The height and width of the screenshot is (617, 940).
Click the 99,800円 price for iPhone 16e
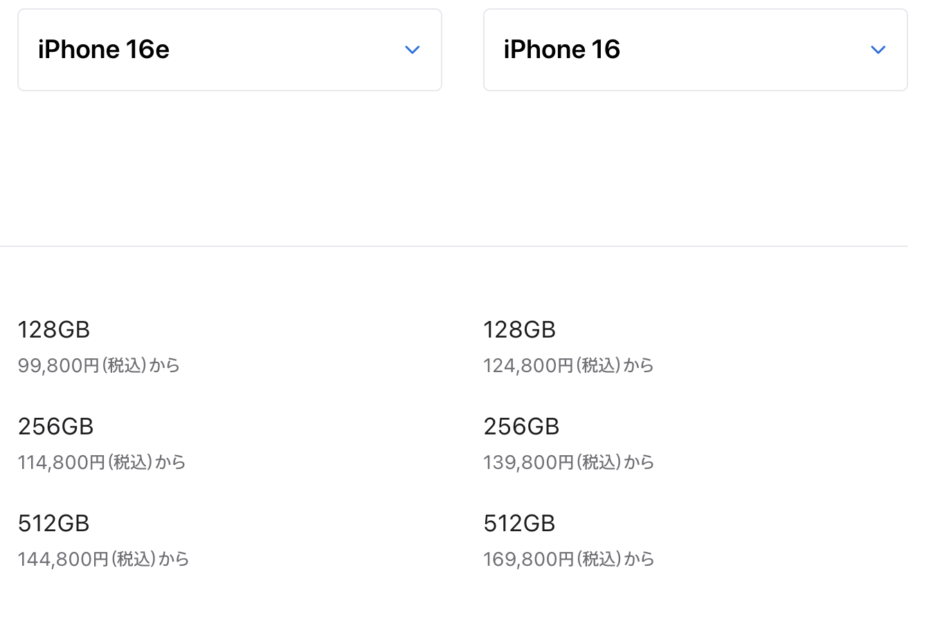pos(100,365)
